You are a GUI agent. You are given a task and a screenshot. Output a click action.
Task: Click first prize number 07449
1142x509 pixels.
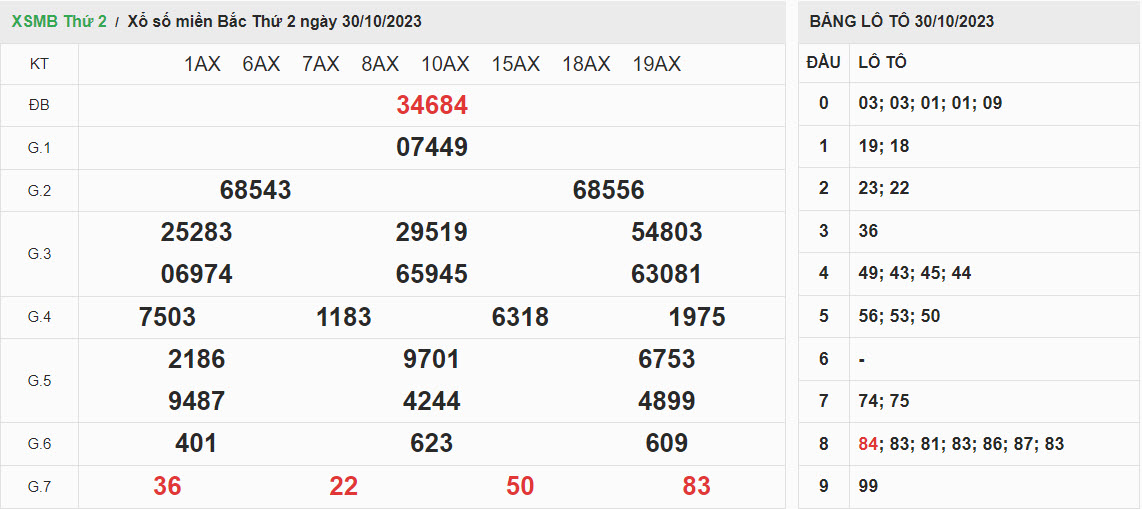pyautogui.click(x=432, y=148)
